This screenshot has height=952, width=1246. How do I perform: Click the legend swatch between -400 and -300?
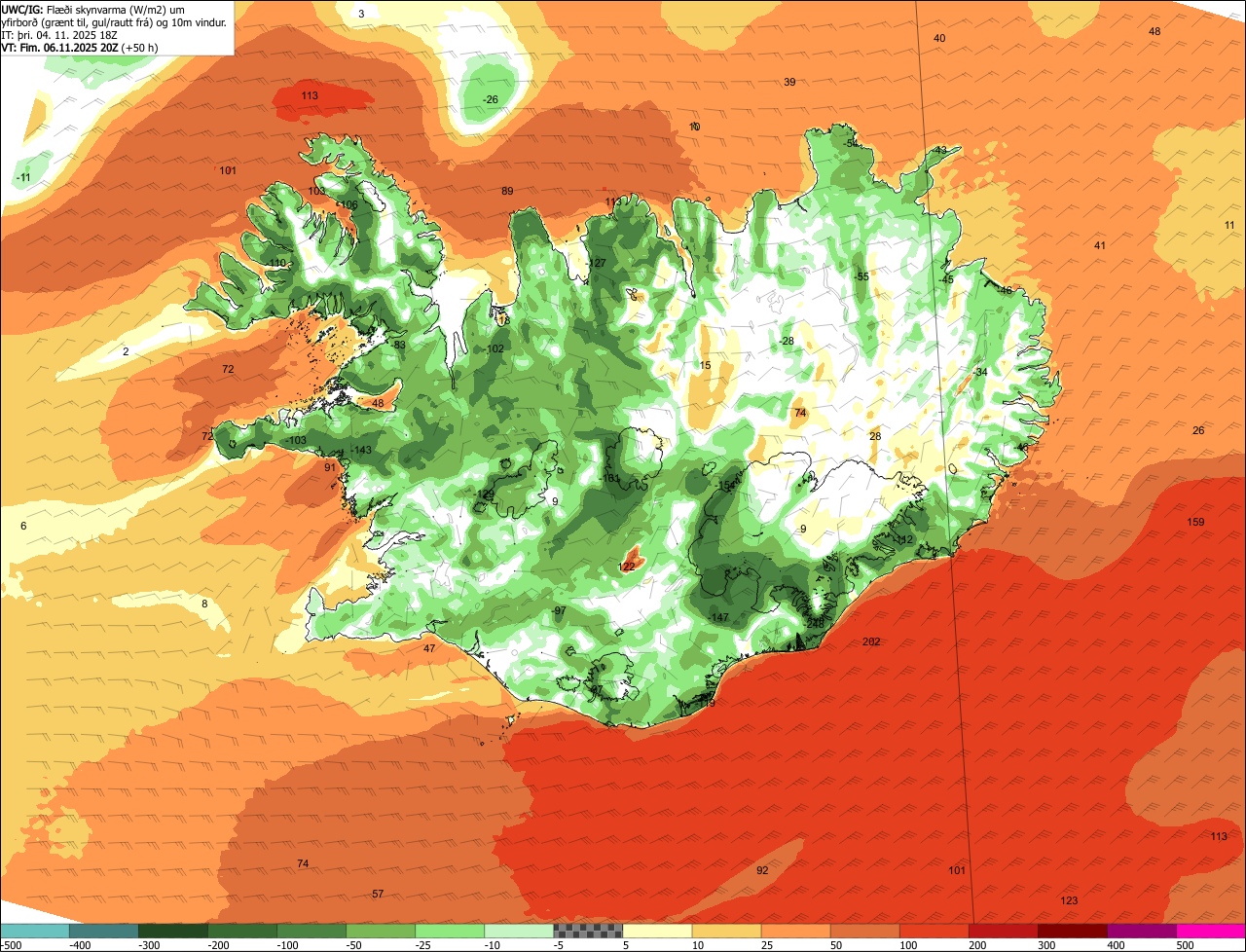(x=103, y=931)
